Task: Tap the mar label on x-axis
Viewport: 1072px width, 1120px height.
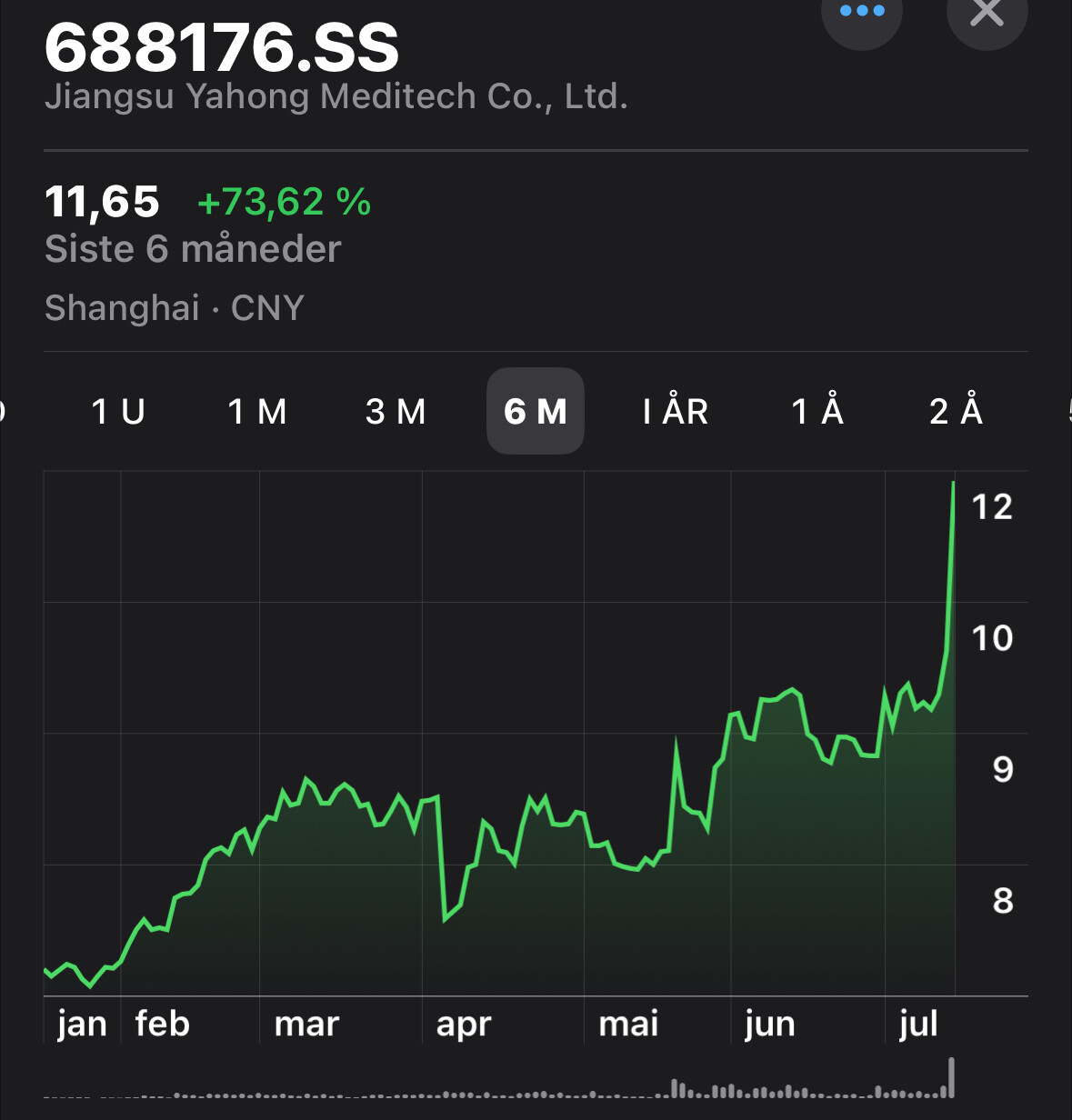Action: pos(306,1024)
